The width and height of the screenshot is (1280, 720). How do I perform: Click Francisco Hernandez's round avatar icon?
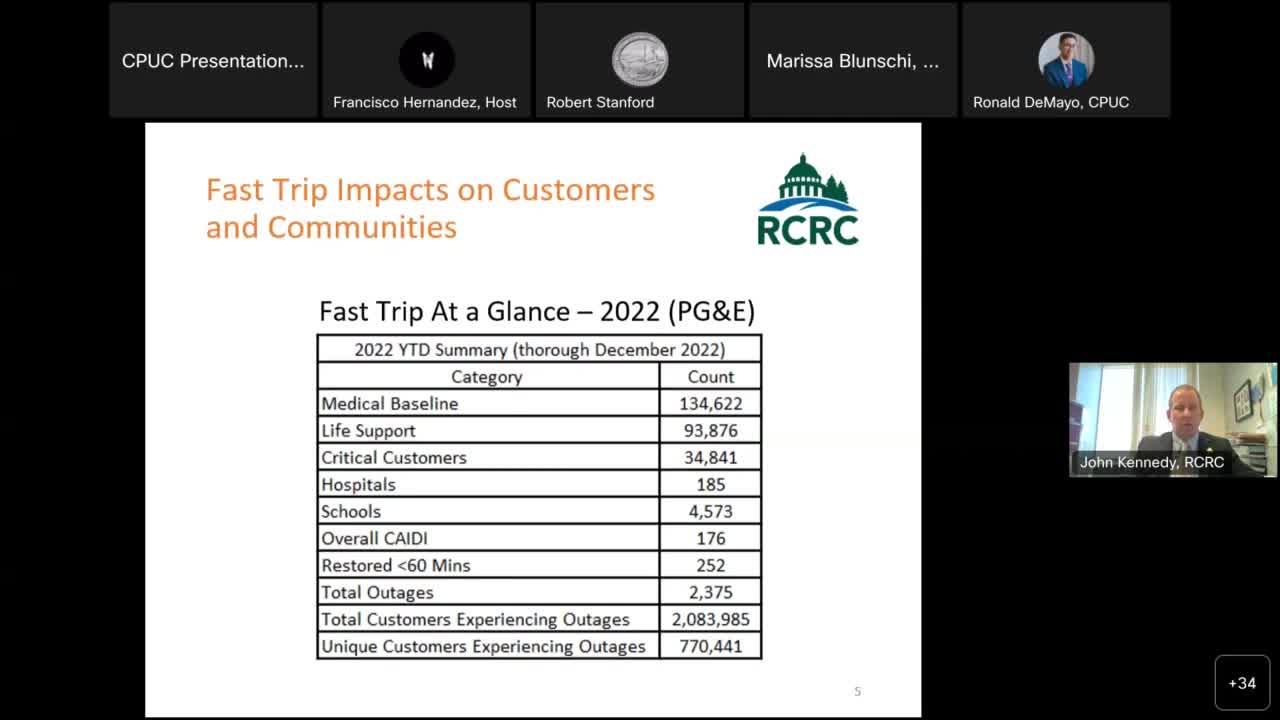click(x=427, y=60)
